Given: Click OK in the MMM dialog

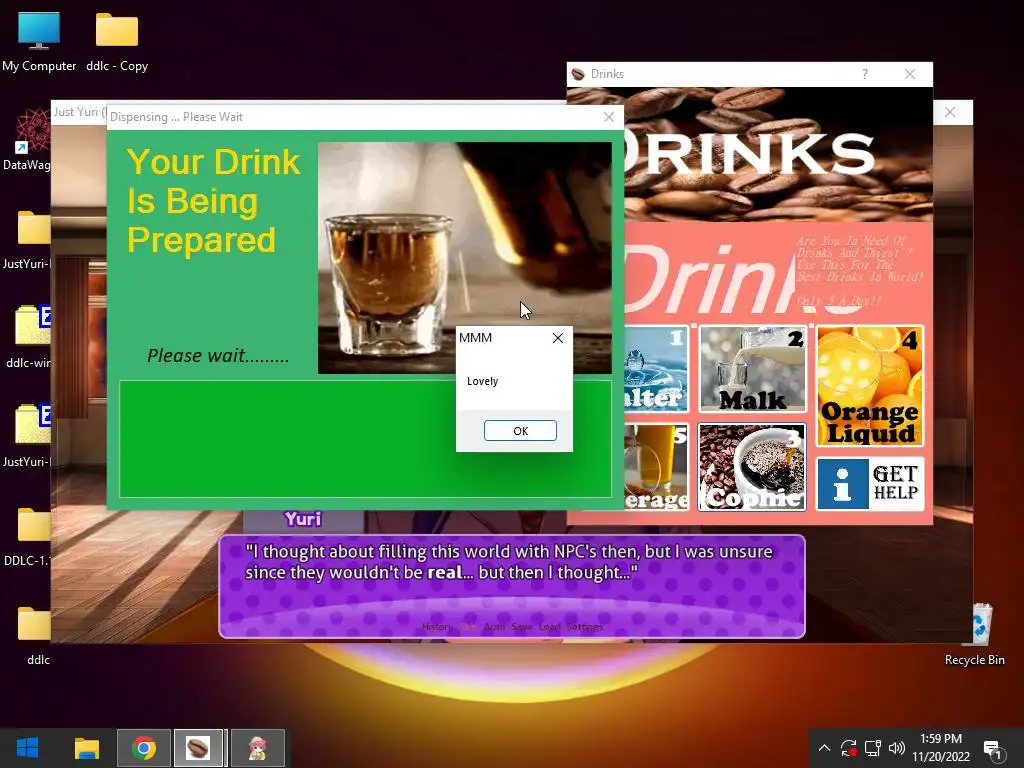Looking at the screenshot, I should (x=520, y=430).
